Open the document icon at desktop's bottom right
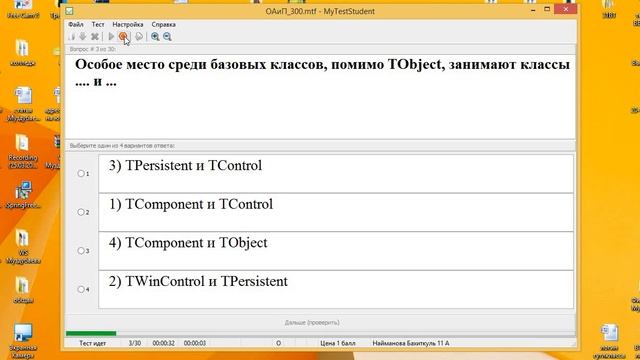The image size is (640, 360). pos(610,341)
